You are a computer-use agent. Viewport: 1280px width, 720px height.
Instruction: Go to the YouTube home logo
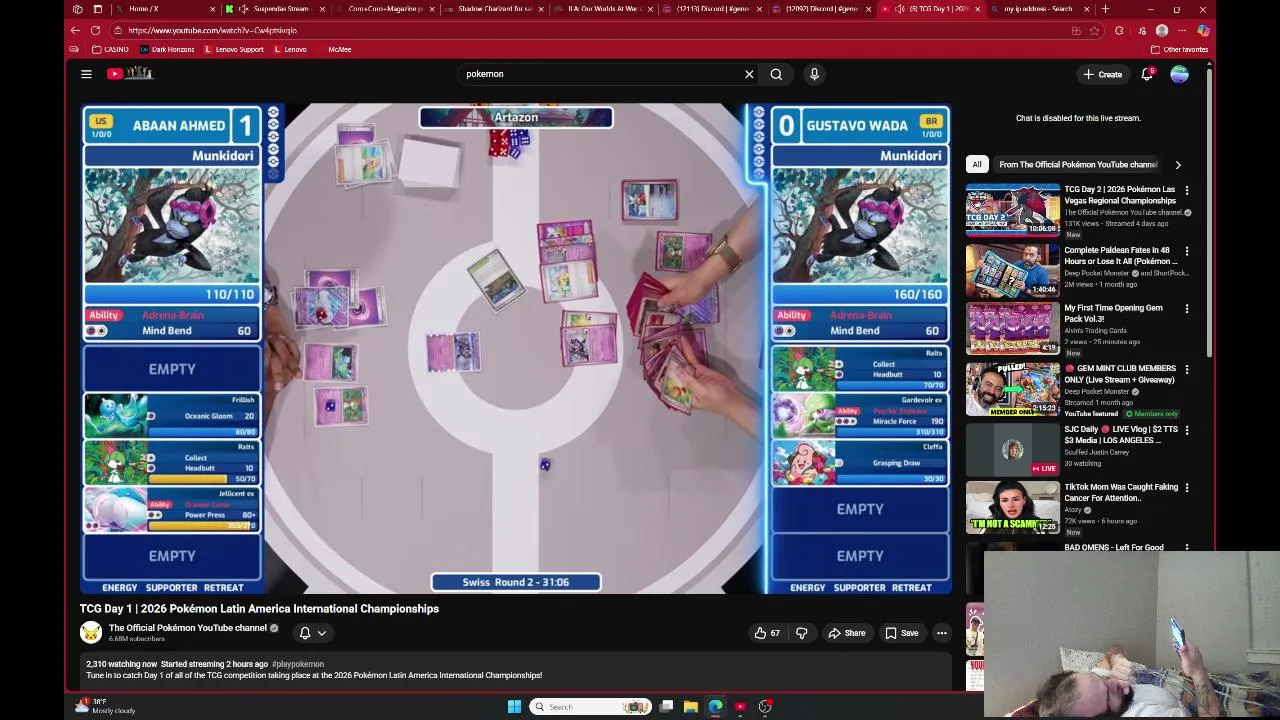(x=130, y=73)
